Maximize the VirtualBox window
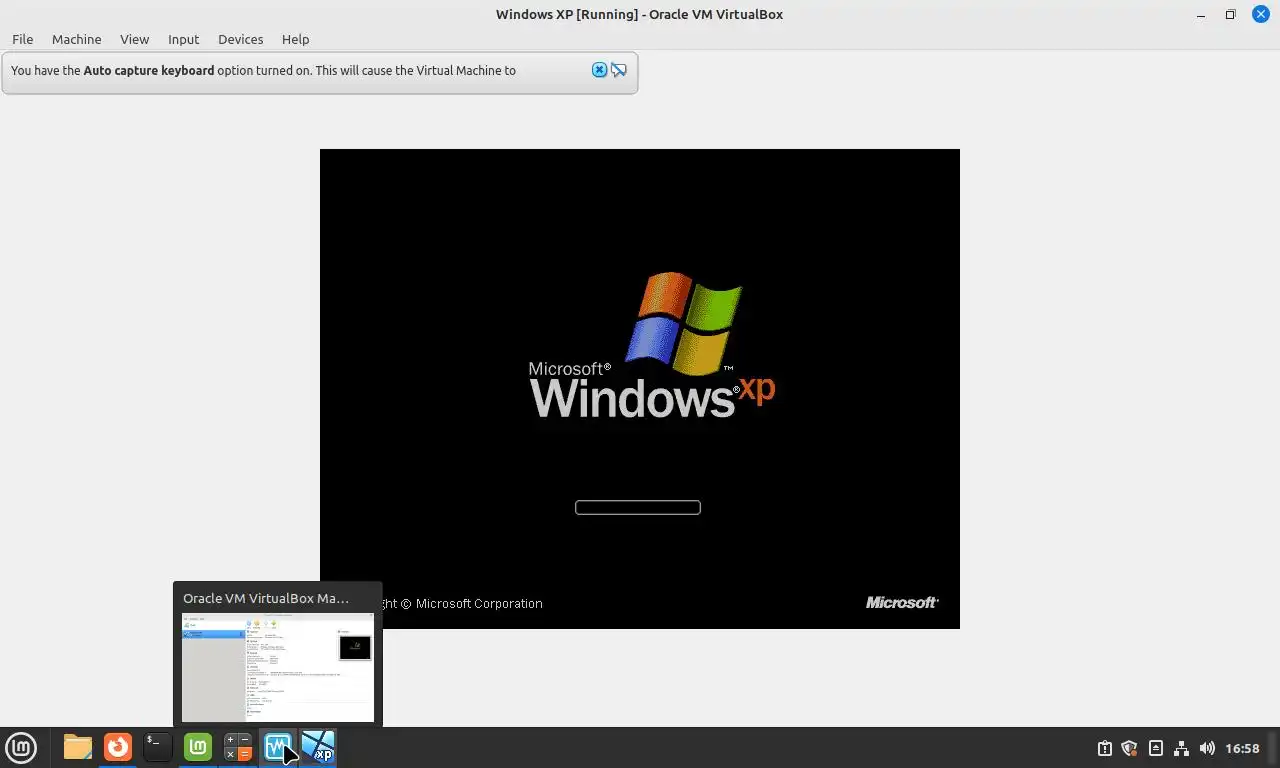 tap(1231, 14)
